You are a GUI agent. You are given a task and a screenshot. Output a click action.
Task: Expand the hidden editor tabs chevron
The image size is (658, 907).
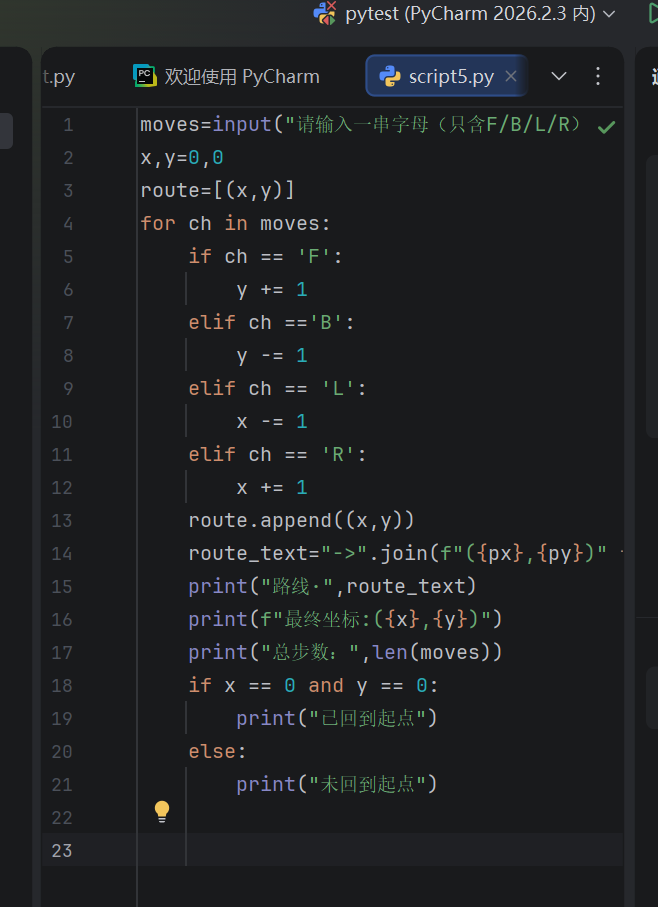pyautogui.click(x=559, y=76)
